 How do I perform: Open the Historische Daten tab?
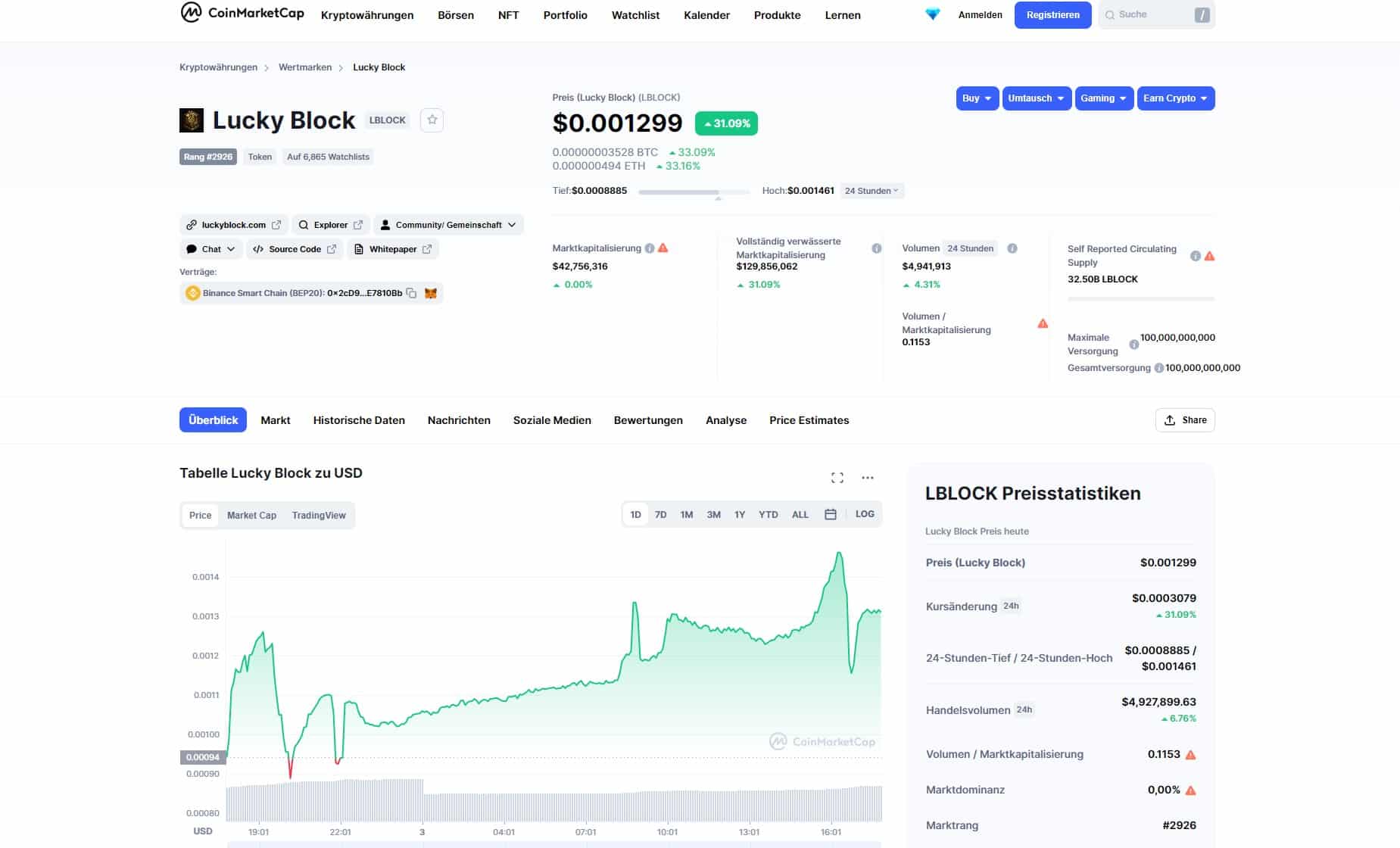click(x=359, y=420)
